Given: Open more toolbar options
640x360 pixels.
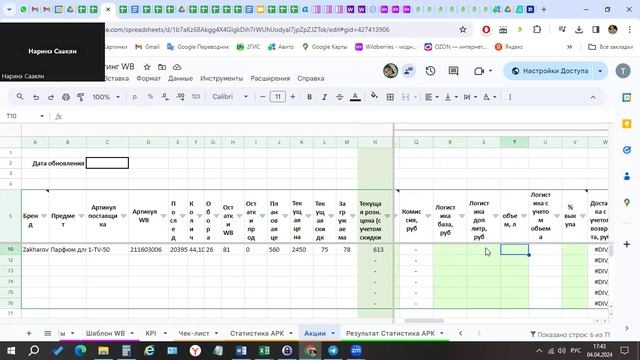Looking at the screenshot, I should coord(510,97).
